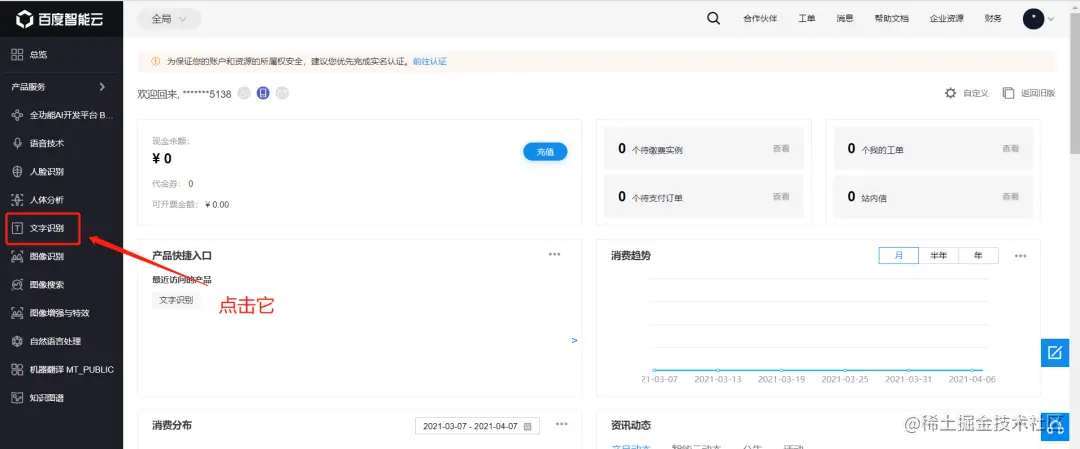Open the headset customer service floating icon
This screenshot has height=449, width=1080.
pyautogui.click(x=1055, y=426)
